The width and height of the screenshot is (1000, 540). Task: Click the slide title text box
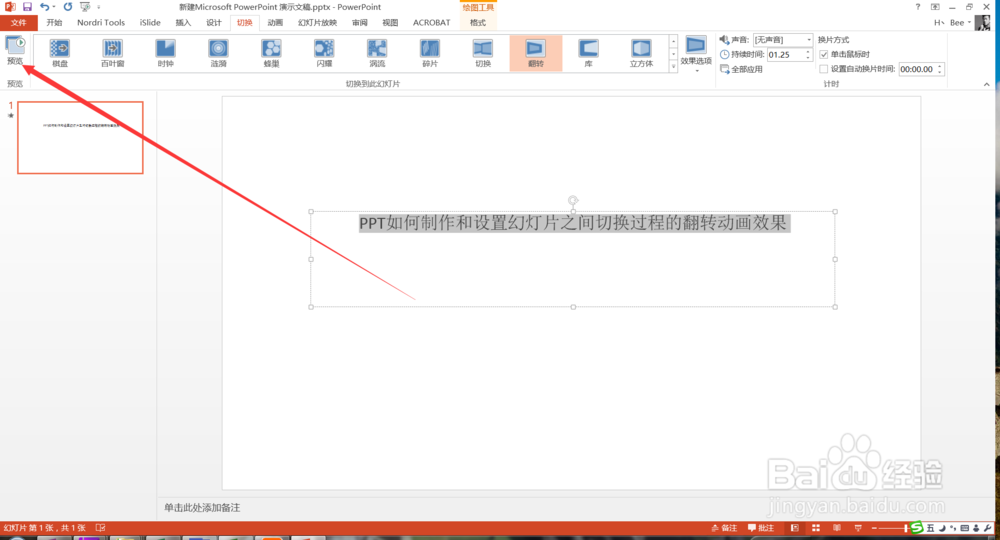click(573, 259)
